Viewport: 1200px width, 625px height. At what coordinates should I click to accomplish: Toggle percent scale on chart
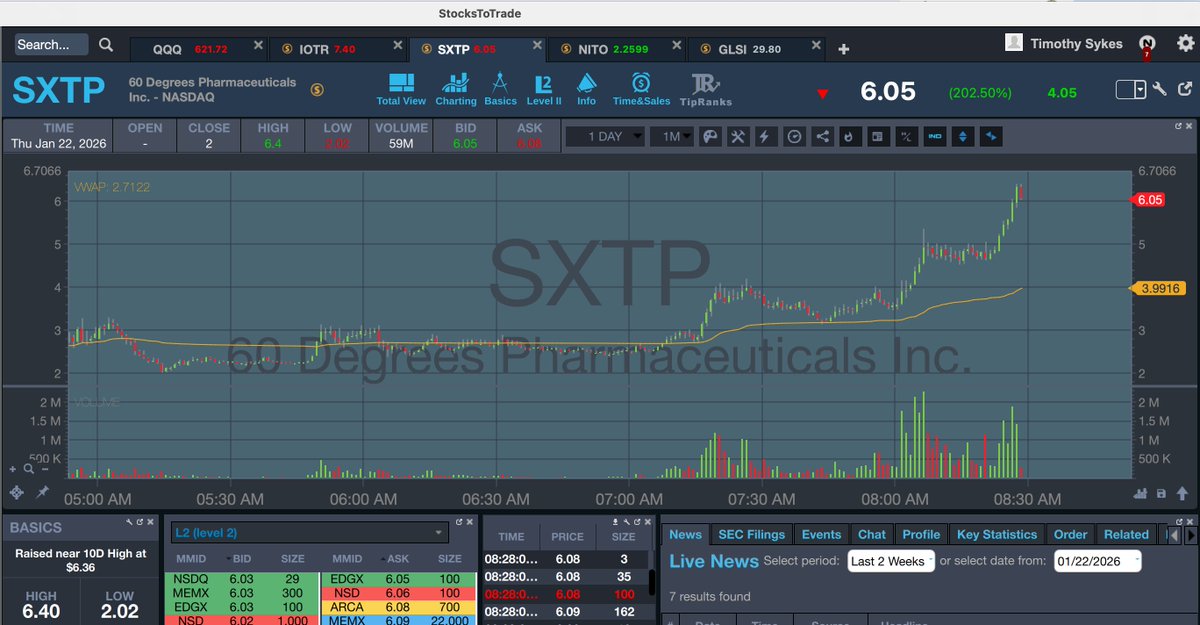pyautogui.click(x=906, y=136)
